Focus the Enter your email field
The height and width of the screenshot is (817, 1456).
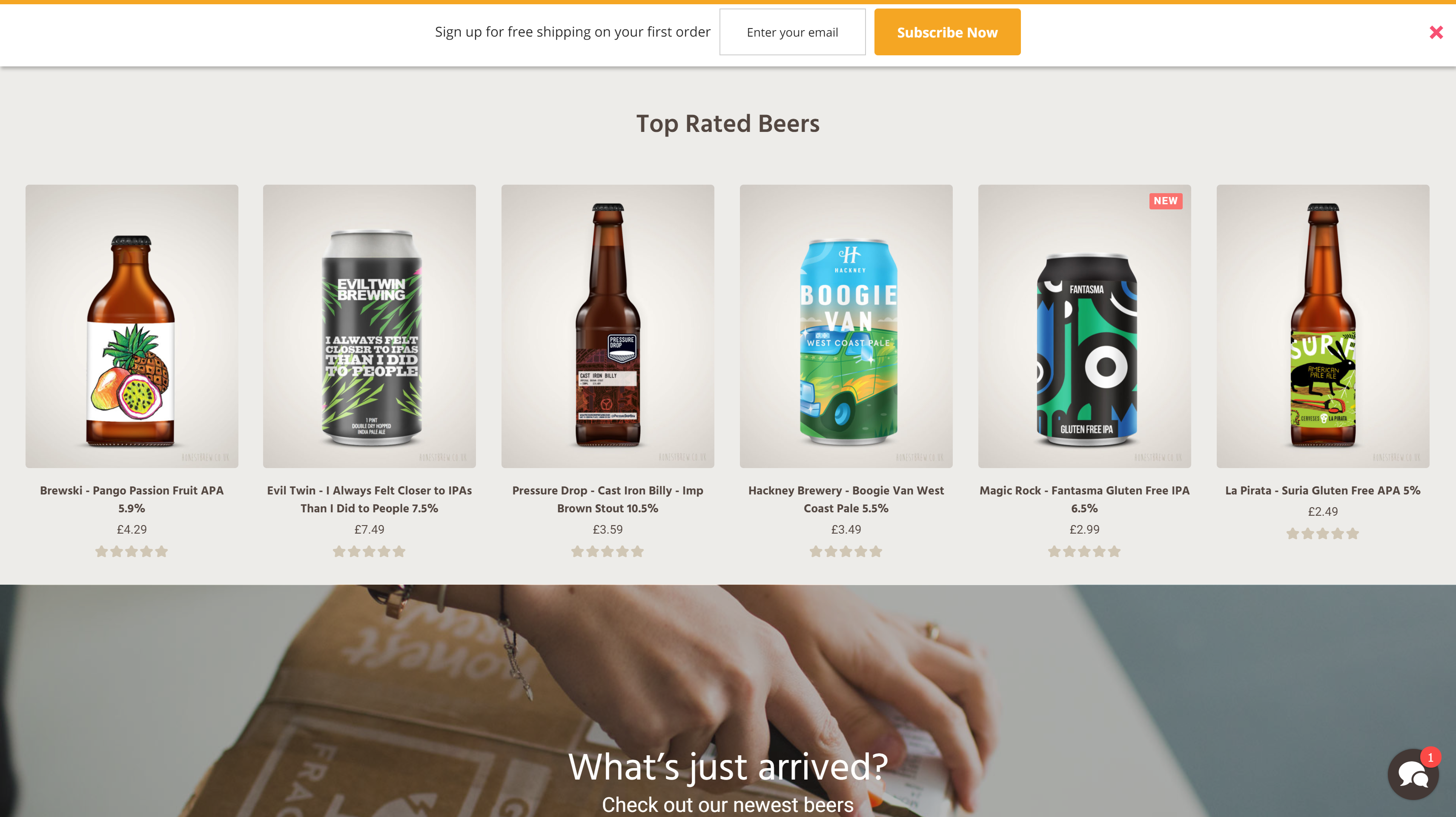click(792, 32)
